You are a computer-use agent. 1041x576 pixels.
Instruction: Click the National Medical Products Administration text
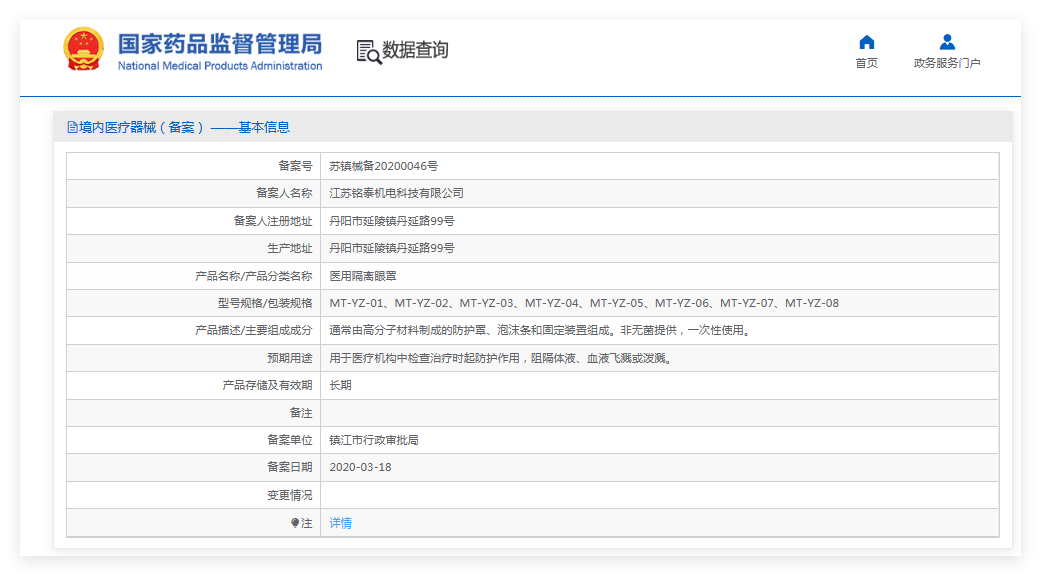pyautogui.click(x=220, y=66)
